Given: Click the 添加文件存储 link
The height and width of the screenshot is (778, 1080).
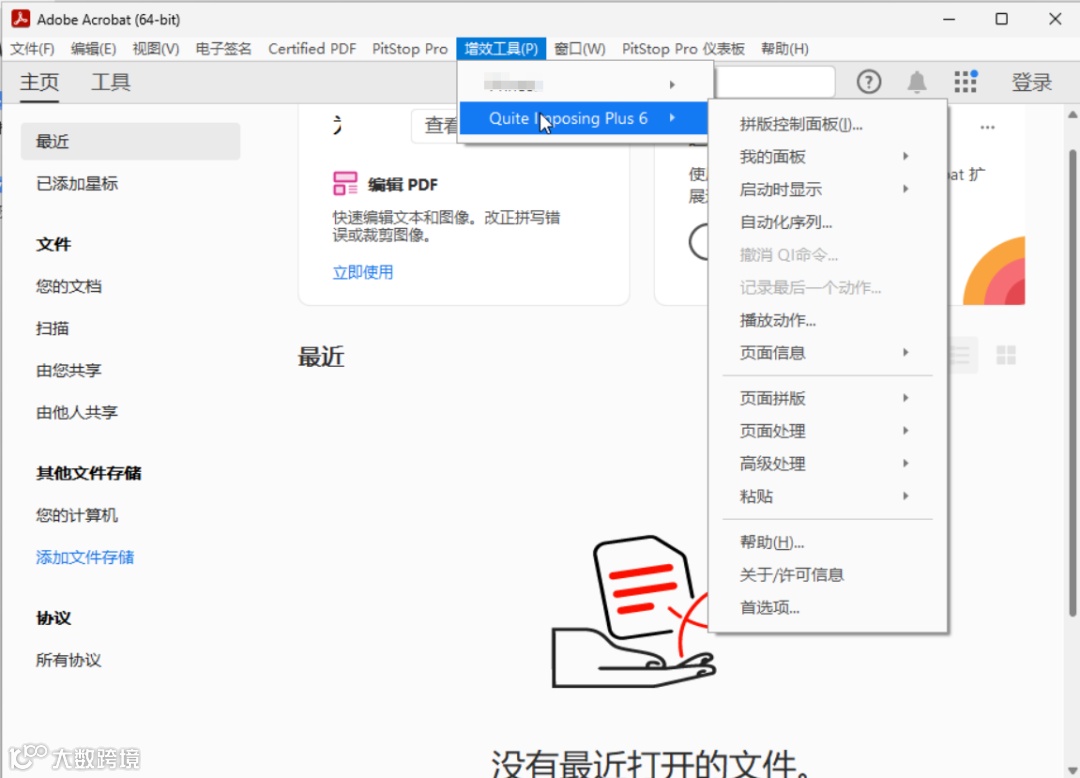Looking at the screenshot, I should point(85,558).
